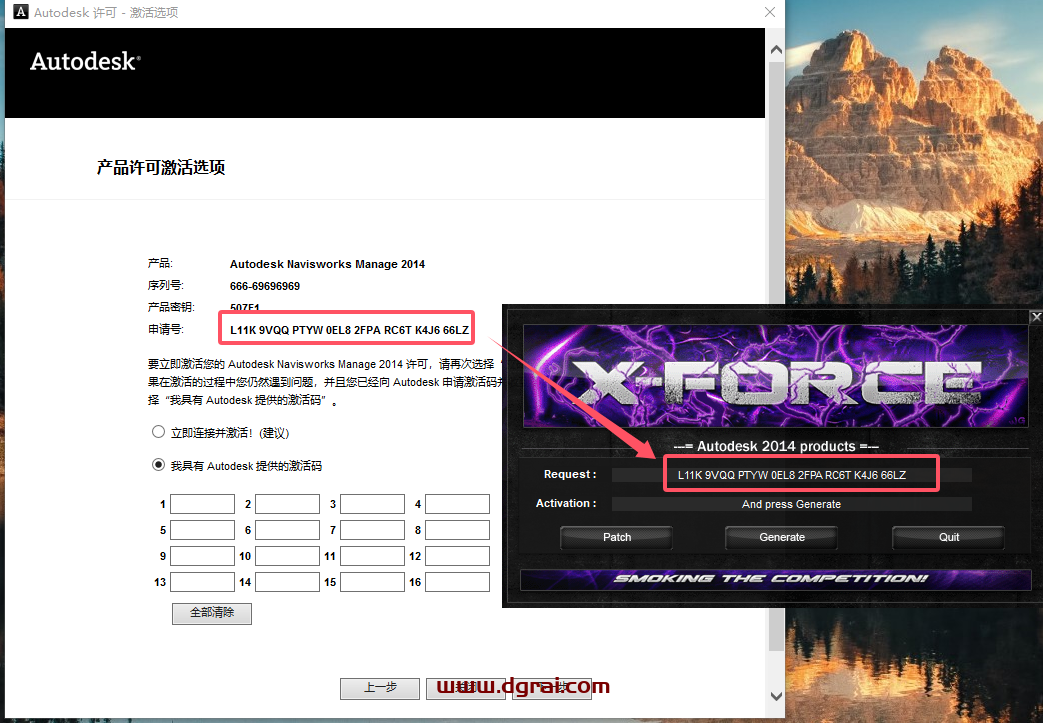Click the '上一步' back button
Image resolution: width=1043 pixels, height=723 pixels.
[380, 688]
